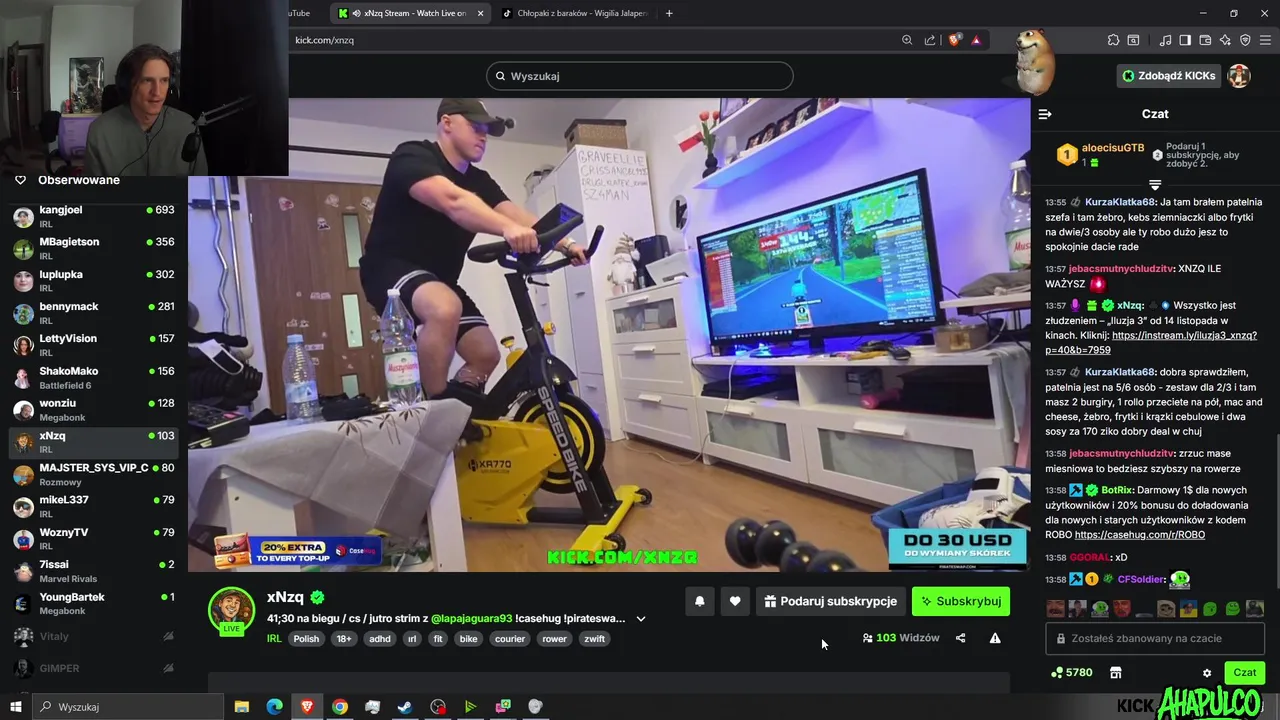This screenshot has width=1280, height=720.
Task: Follow channel with heart icon
Action: 735,601
